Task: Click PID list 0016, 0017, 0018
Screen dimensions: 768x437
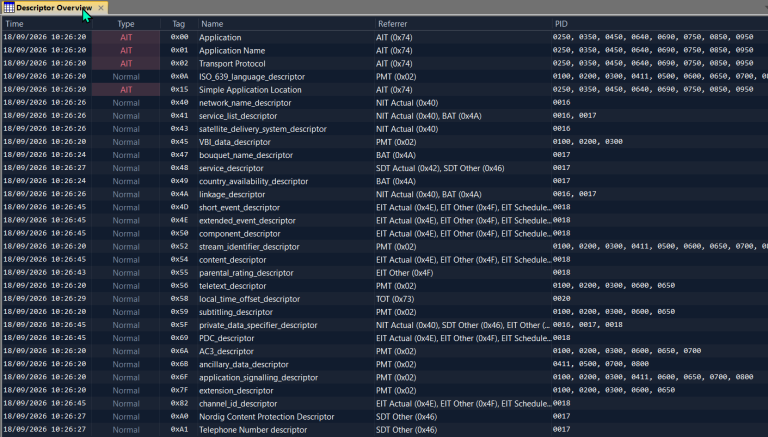Action: click(x=588, y=325)
